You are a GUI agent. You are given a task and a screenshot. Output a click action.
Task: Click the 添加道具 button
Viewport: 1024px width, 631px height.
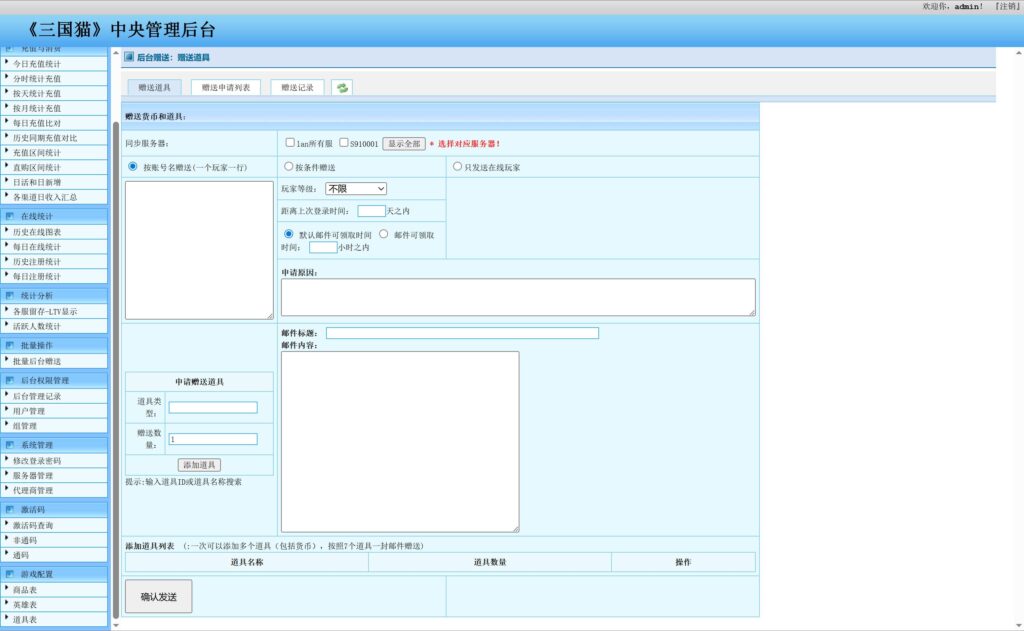pos(199,465)
